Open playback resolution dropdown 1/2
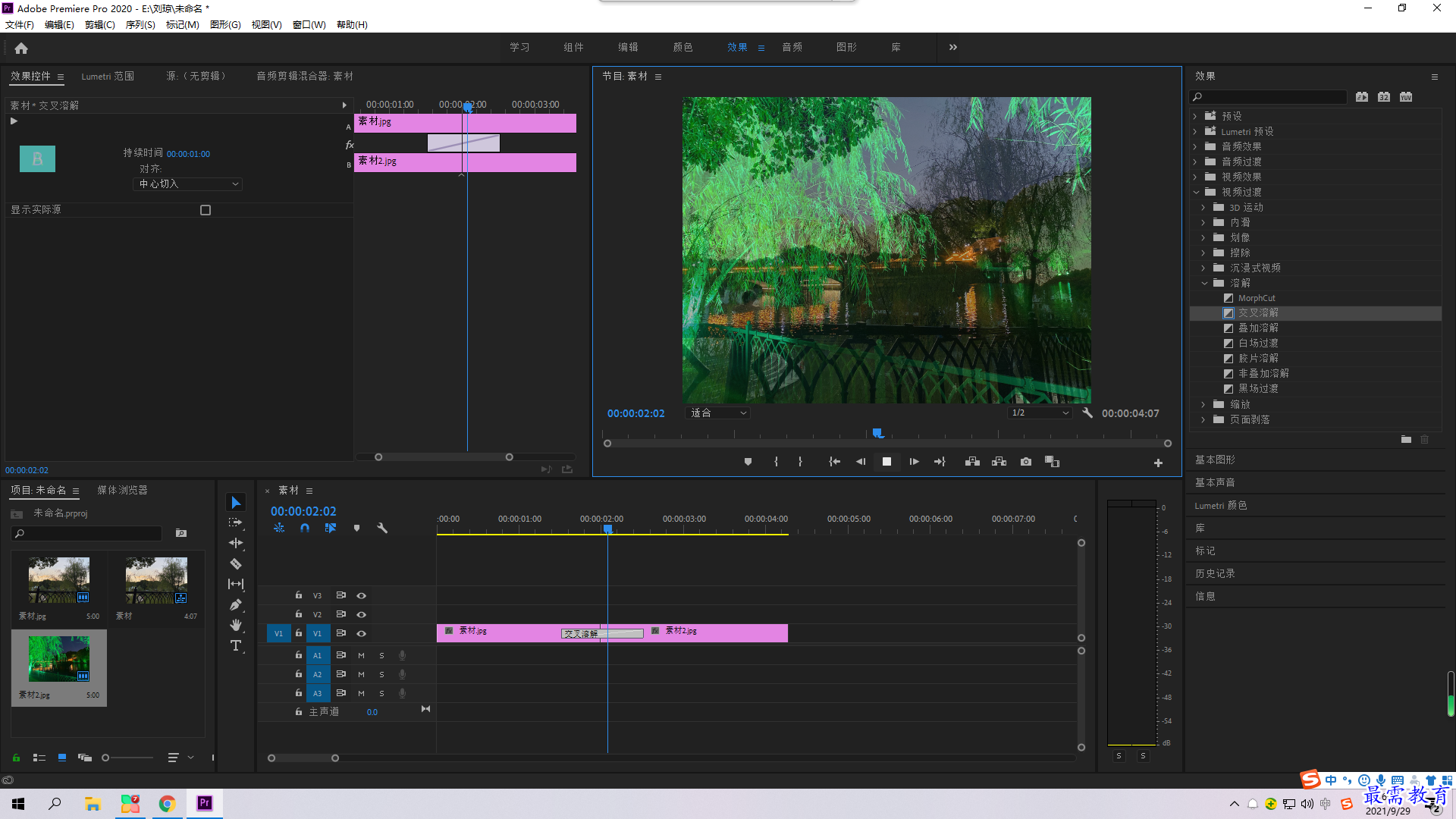 pyautogui.click(x=1040, y=413)
